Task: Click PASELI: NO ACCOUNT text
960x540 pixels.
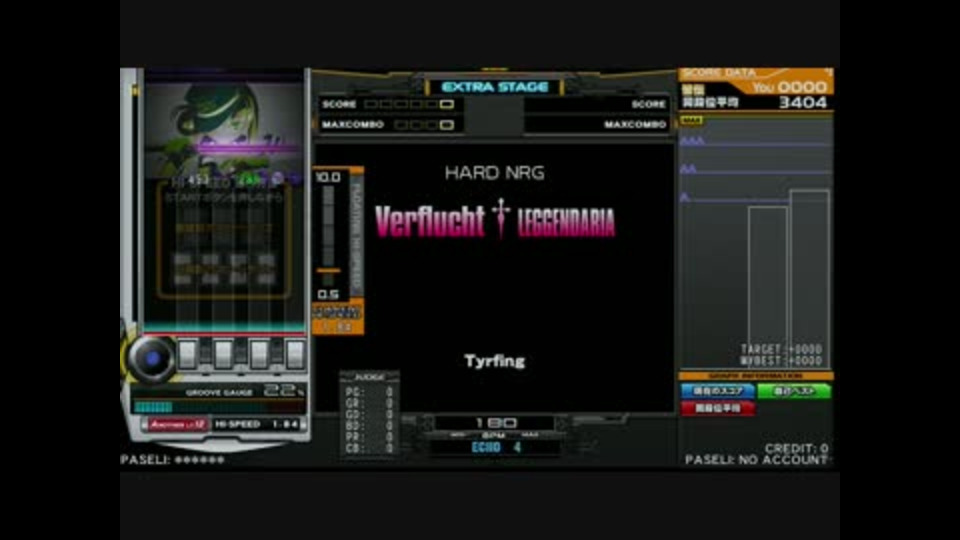Action: [756, 460]
